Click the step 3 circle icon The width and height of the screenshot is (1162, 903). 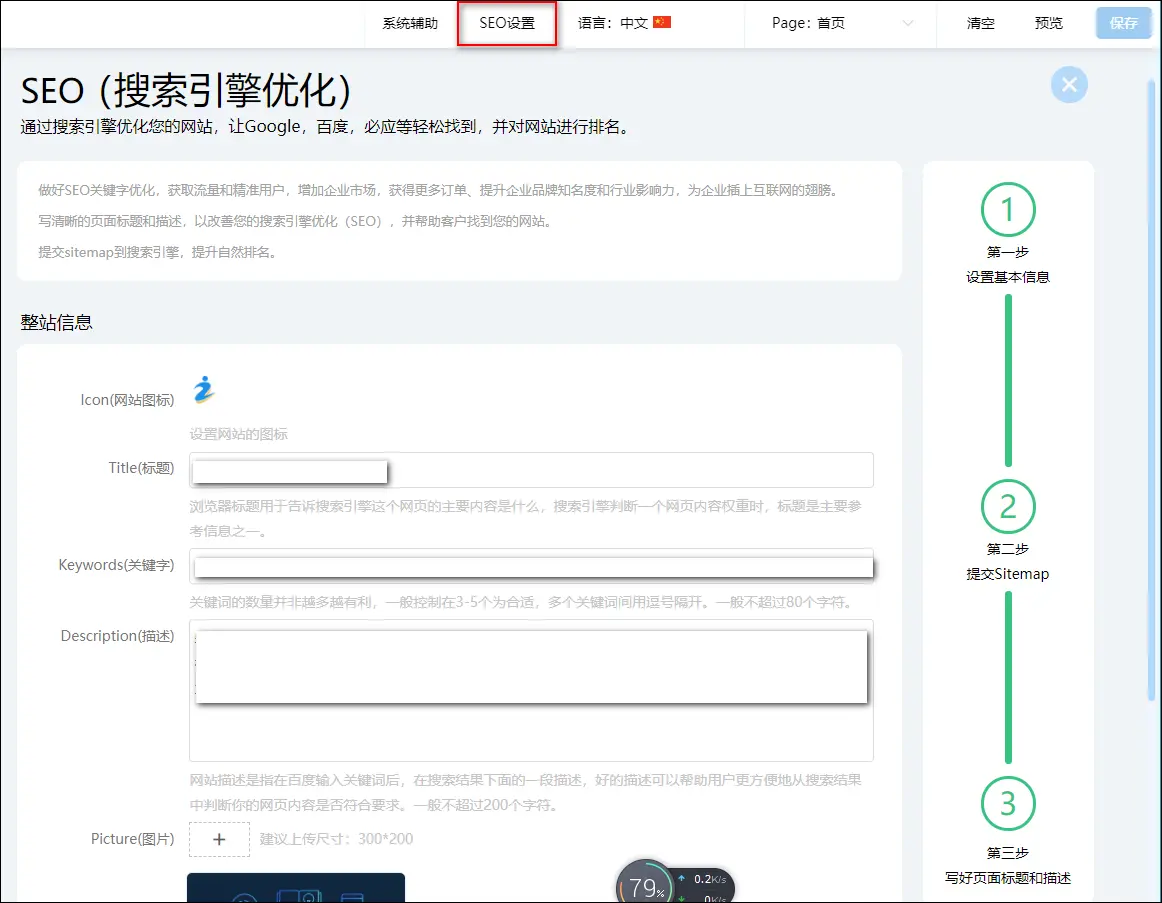pyautogui.click(x=1008, y=803)
